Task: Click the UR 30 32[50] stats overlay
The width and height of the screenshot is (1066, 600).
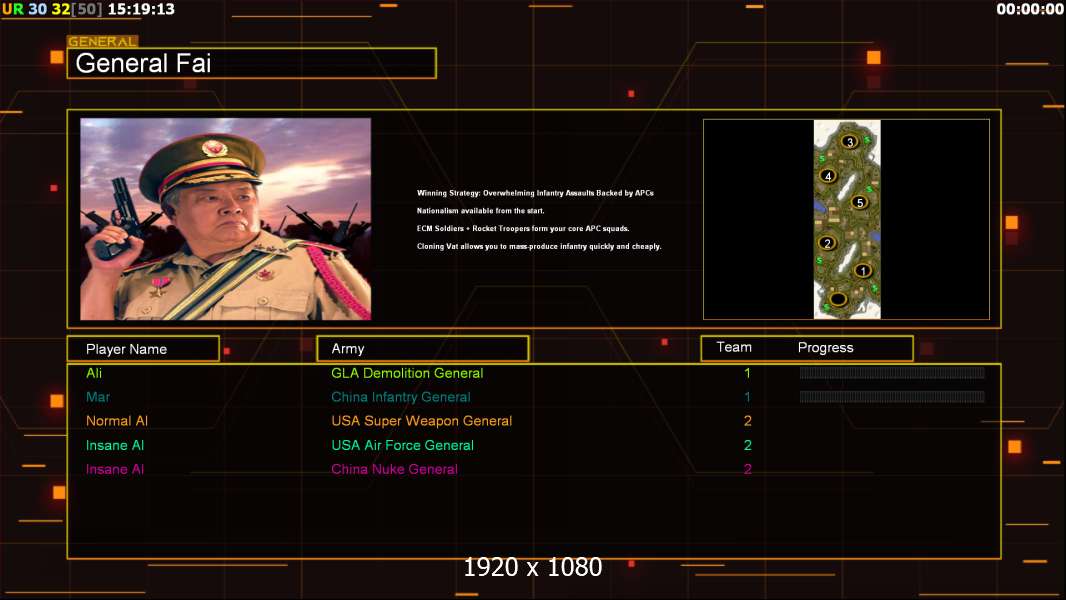Action: point(52,9)
